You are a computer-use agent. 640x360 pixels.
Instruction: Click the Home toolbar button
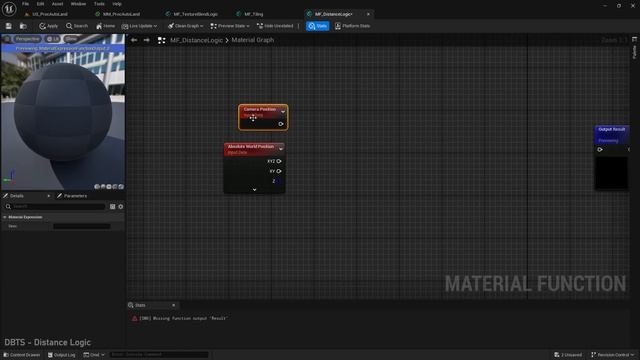105,26
